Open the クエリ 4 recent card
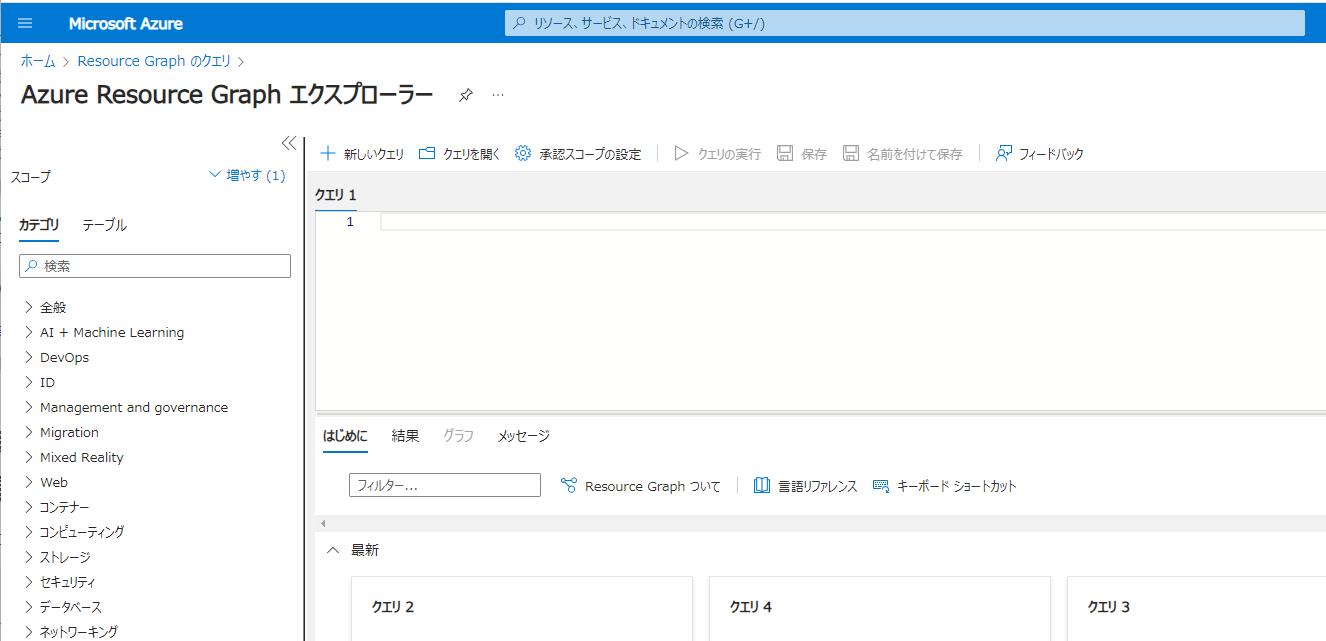This screenshot has width=1326, height=641. (880, 608)
